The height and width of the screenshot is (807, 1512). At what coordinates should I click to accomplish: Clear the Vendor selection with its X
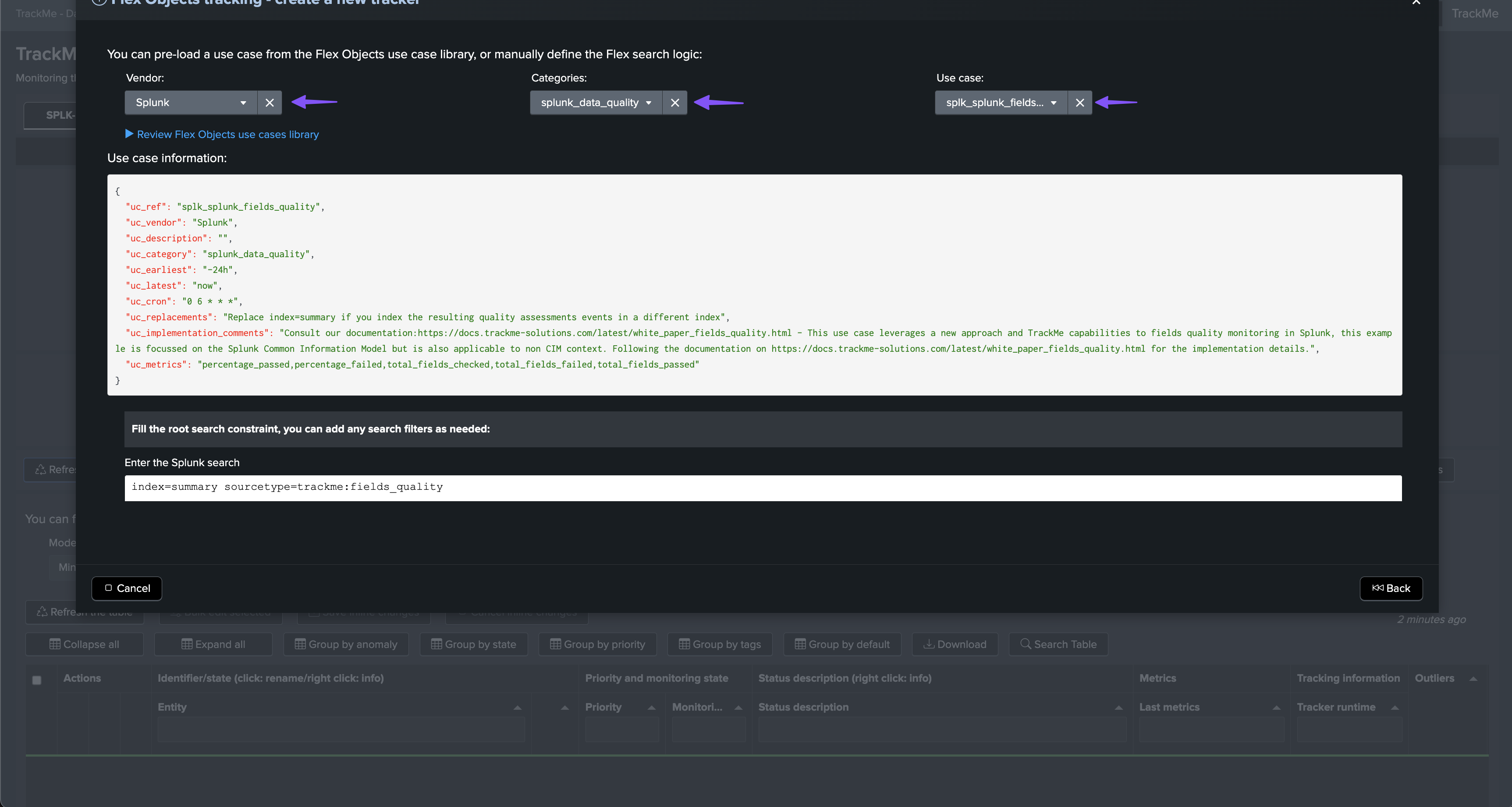click(x=270, y=103)
